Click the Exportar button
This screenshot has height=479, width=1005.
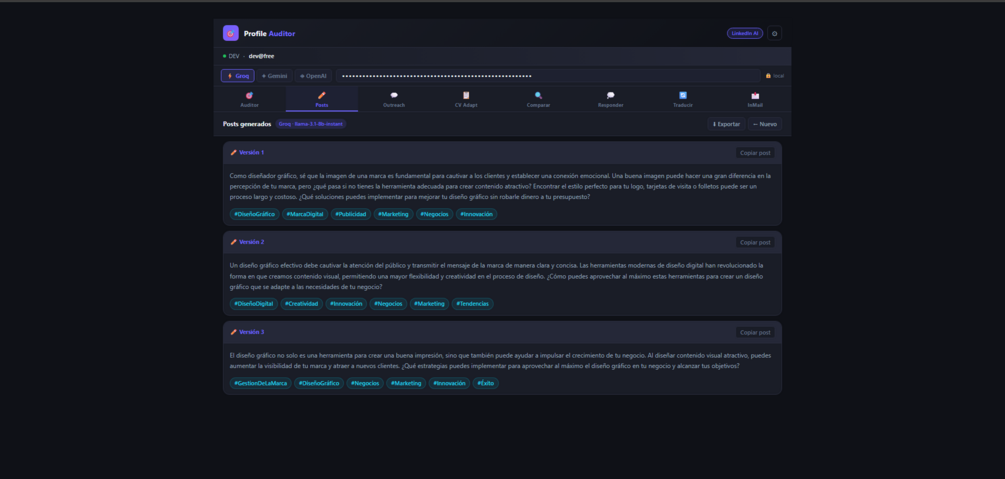click(x=726, y=124)
